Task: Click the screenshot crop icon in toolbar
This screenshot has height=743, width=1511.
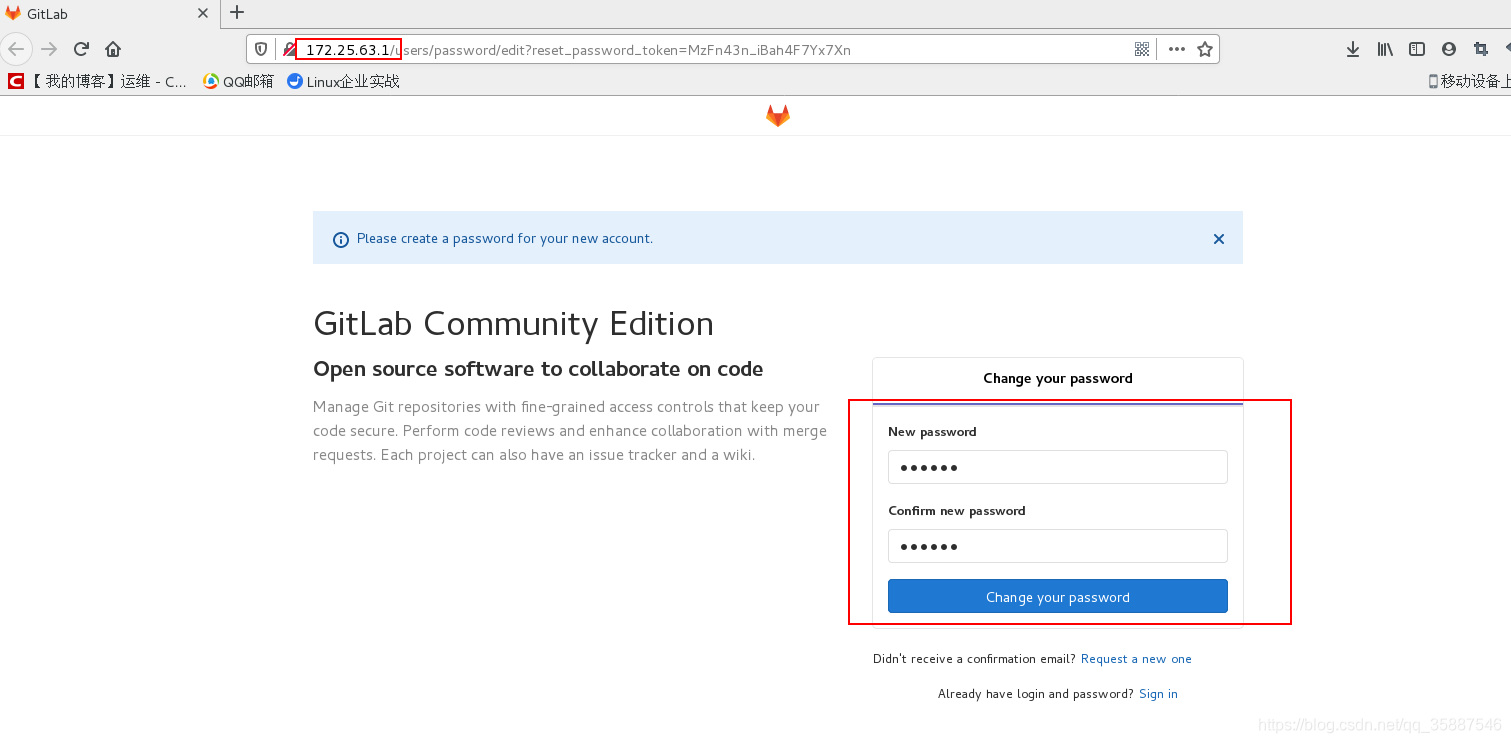Action: [1481, 49]
